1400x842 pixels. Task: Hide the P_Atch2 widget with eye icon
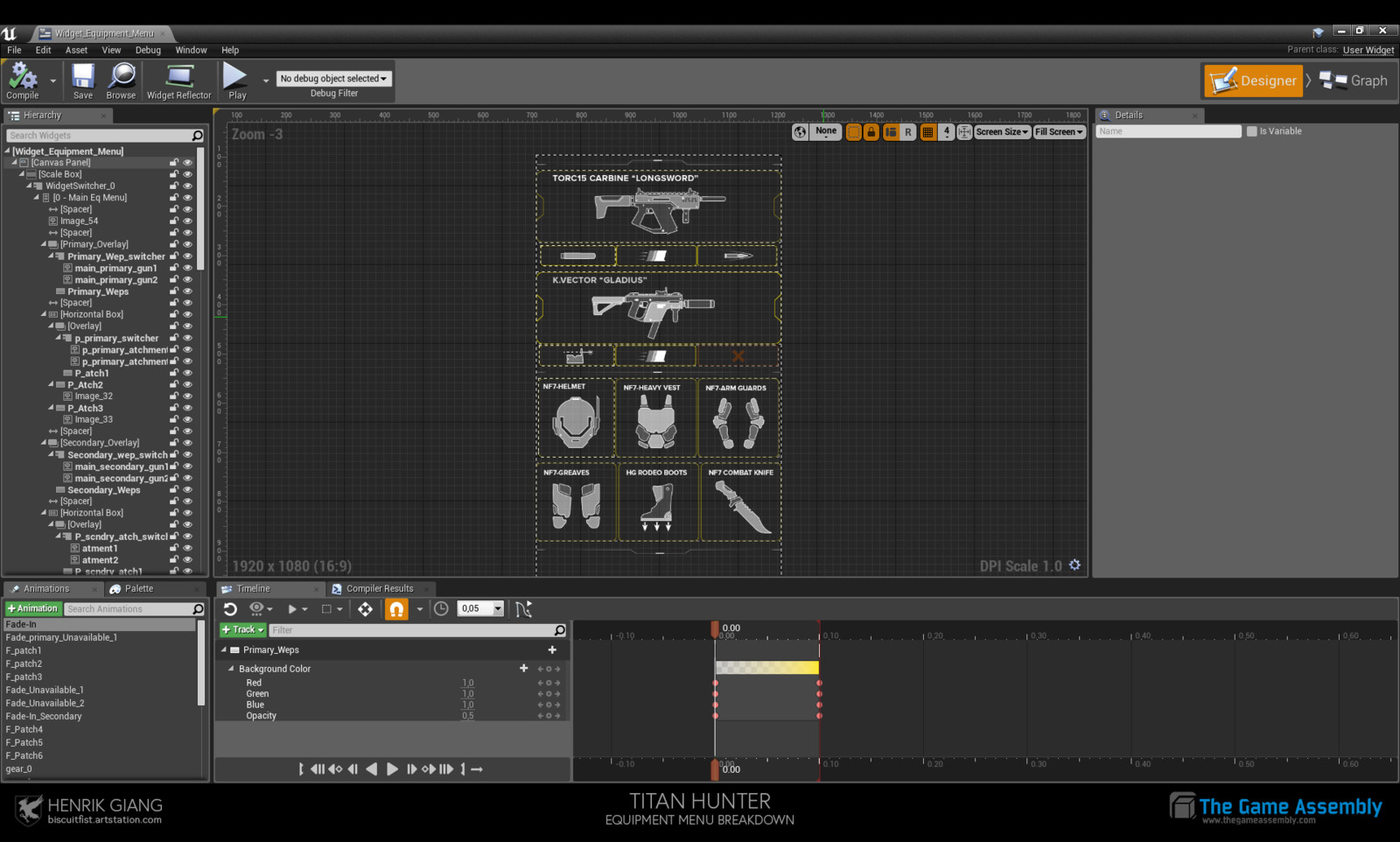click(187, 385)
